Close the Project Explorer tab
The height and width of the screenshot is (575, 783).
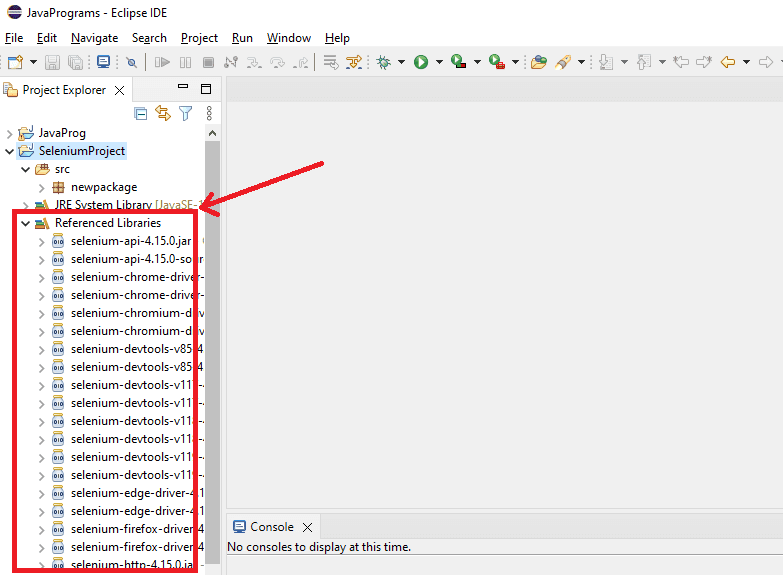119,90
